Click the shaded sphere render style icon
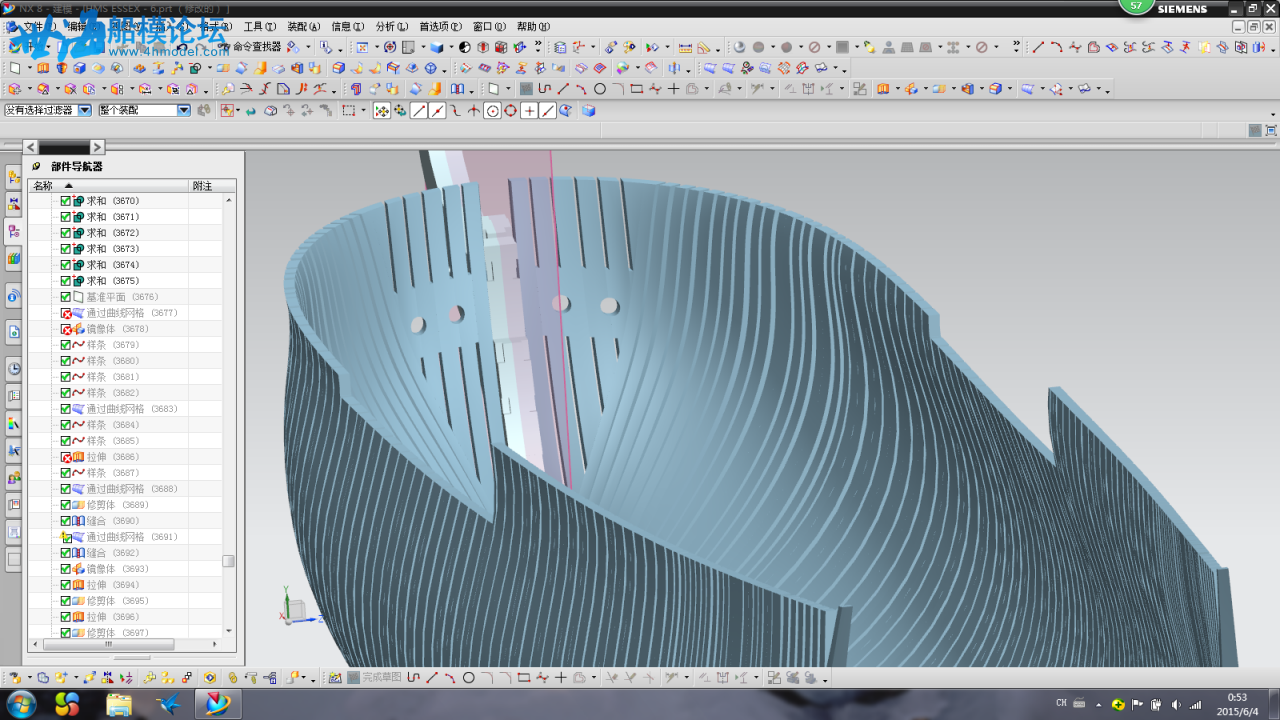This screenshot has height=720, width=1280. 739,47
